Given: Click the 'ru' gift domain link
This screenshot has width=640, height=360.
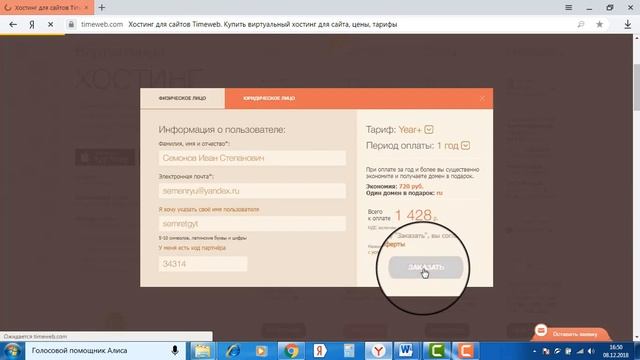Looking at the screenshot, I should (440, 193).
